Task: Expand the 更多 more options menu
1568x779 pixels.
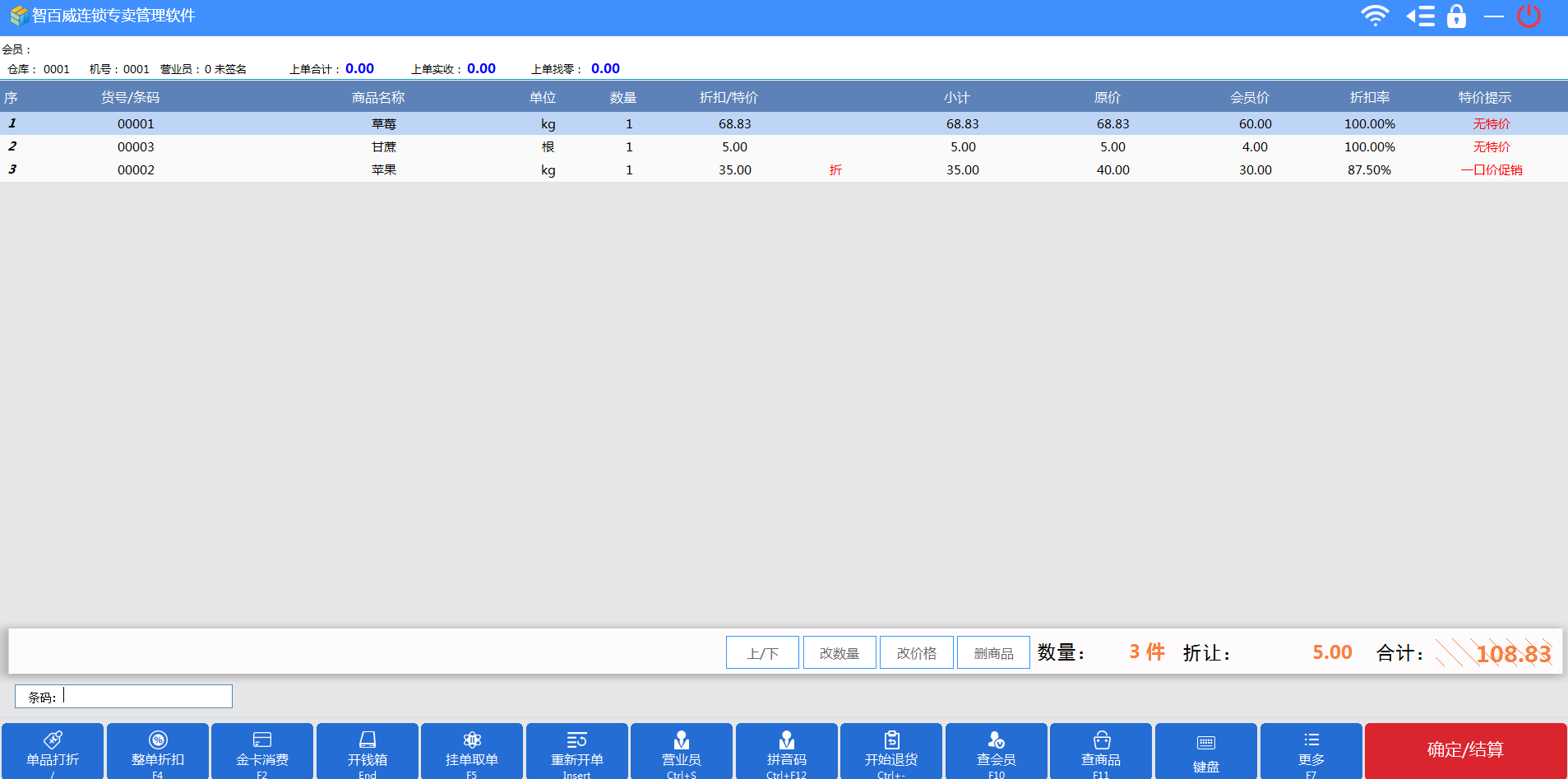Action: [1311, 740]
